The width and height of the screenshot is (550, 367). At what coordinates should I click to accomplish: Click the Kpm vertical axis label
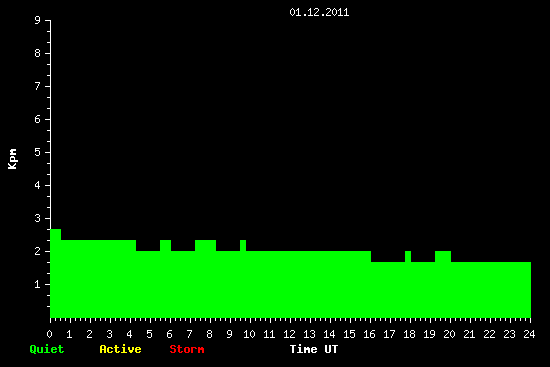pyautogui.click(x=13, y=159)
